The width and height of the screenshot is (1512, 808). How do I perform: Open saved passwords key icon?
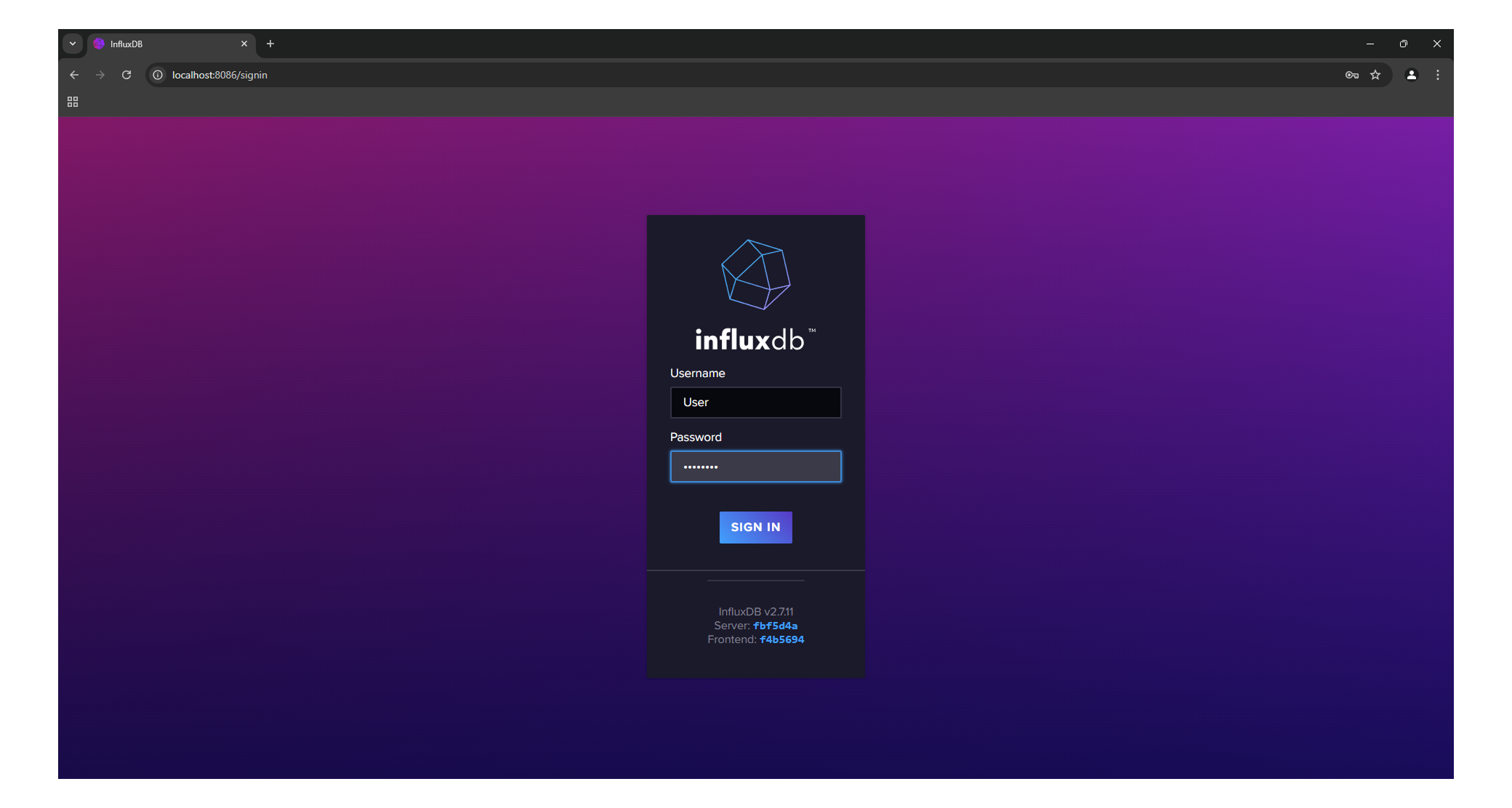1352,75
